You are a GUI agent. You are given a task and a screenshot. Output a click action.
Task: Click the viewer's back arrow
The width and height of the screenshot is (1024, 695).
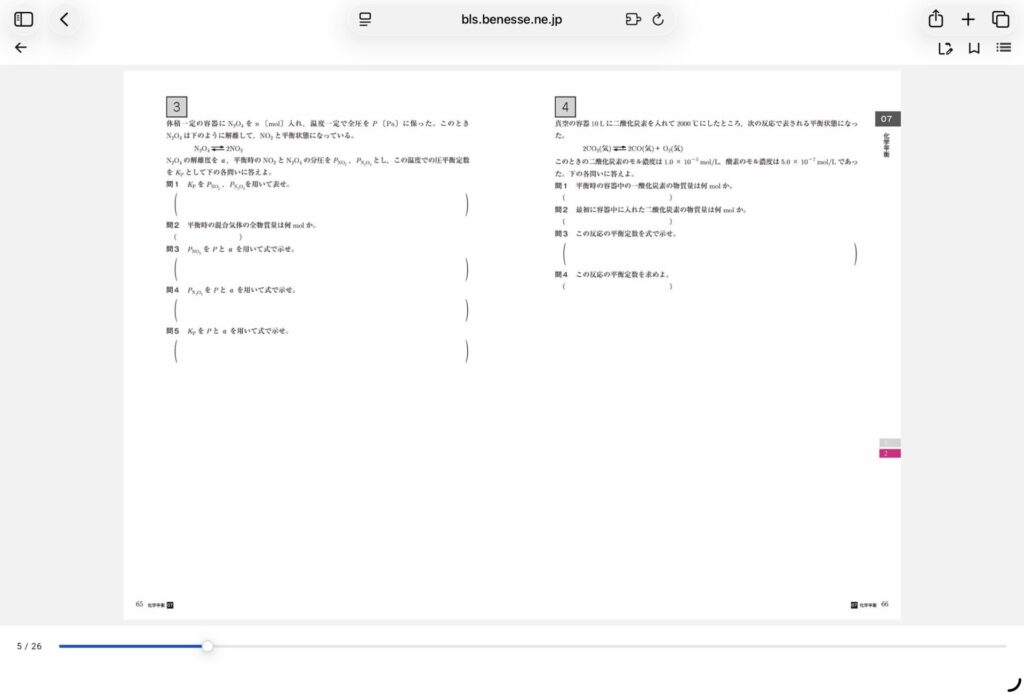click(21, 47)
